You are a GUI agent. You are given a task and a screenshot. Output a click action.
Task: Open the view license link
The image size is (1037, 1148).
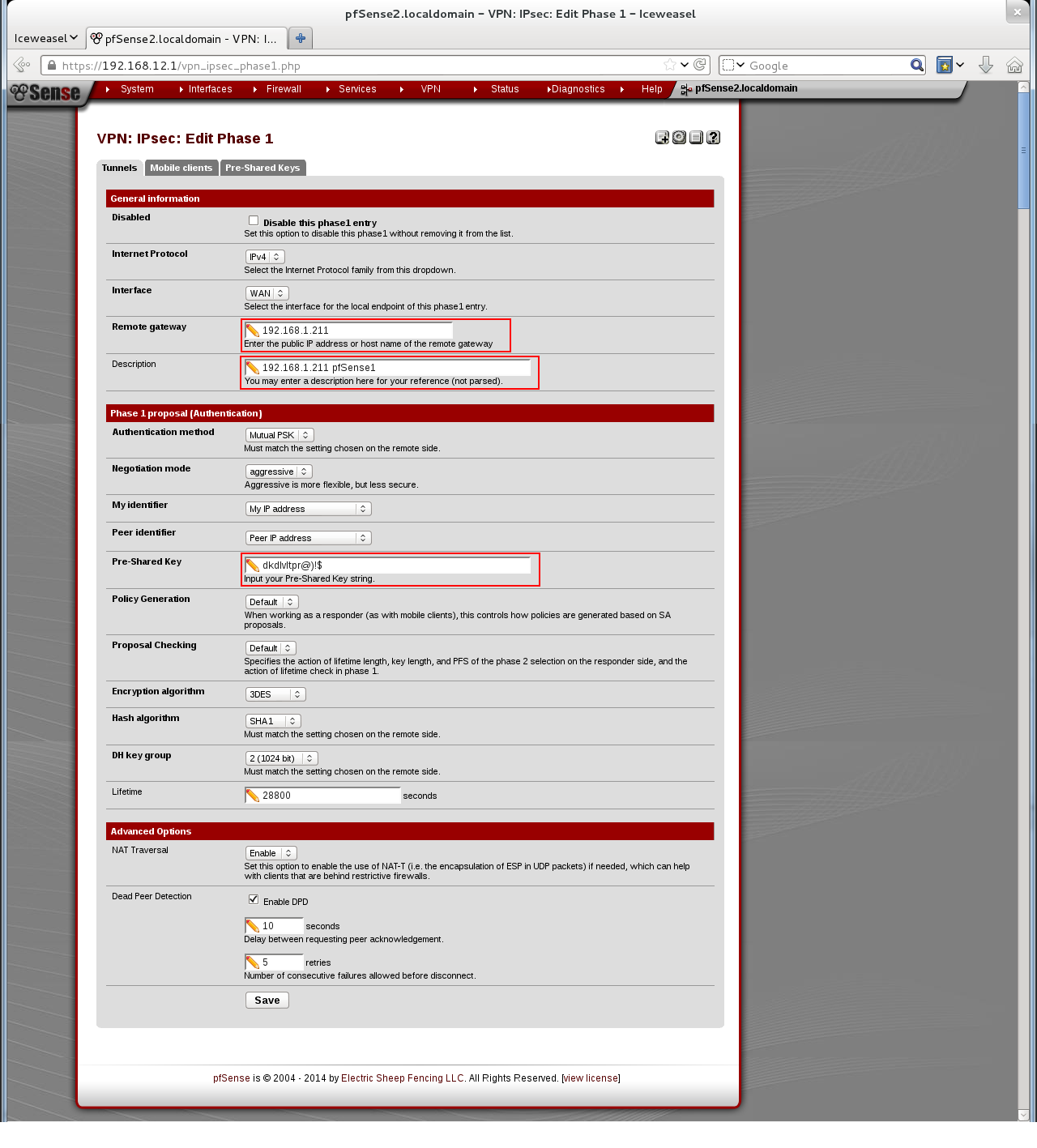coord(591,1078)
